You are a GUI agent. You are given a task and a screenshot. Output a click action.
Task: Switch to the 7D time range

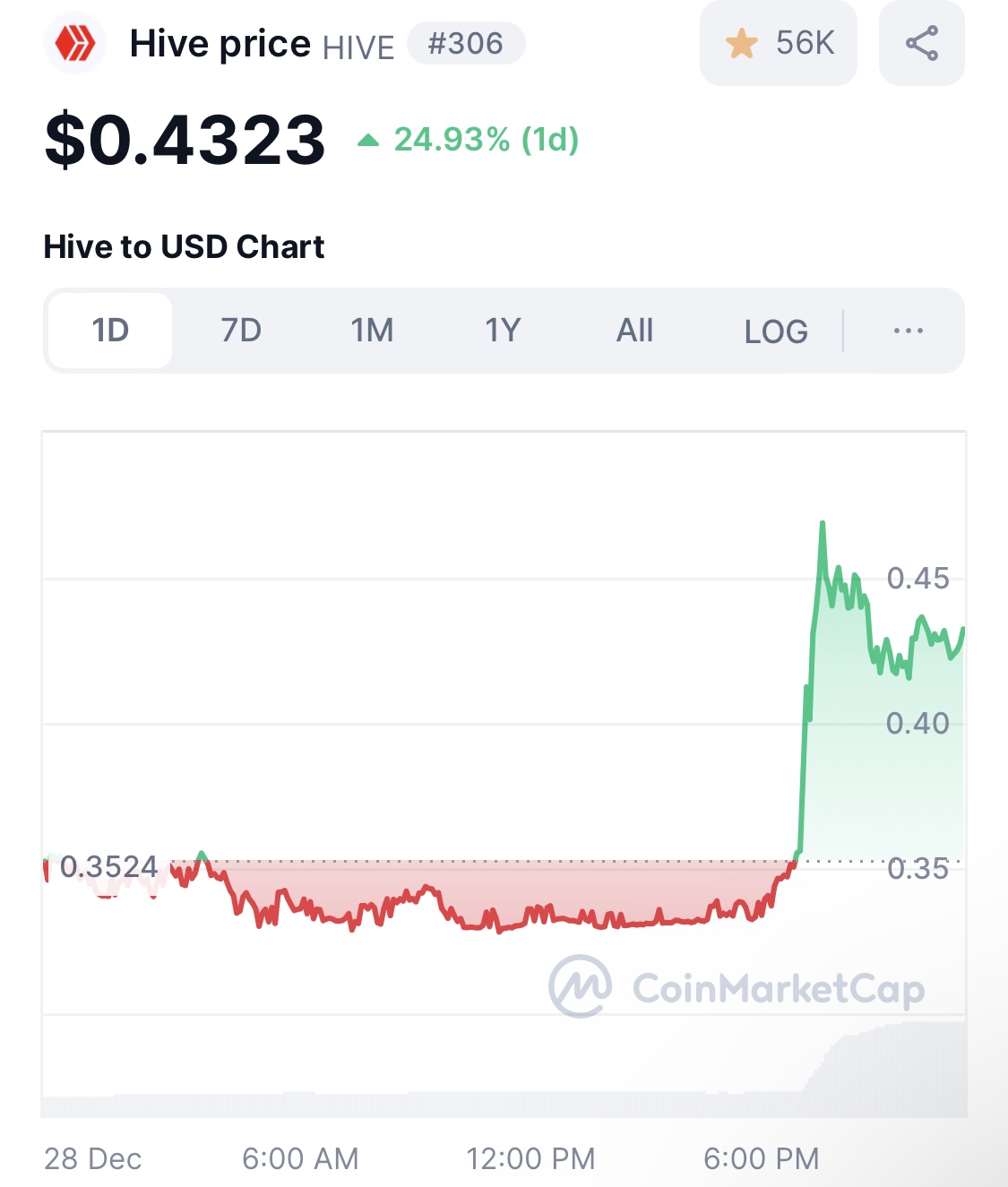241,331
